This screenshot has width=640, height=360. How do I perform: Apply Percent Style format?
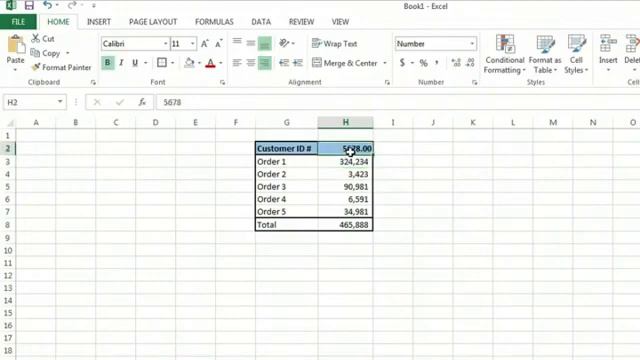point(424,63)
